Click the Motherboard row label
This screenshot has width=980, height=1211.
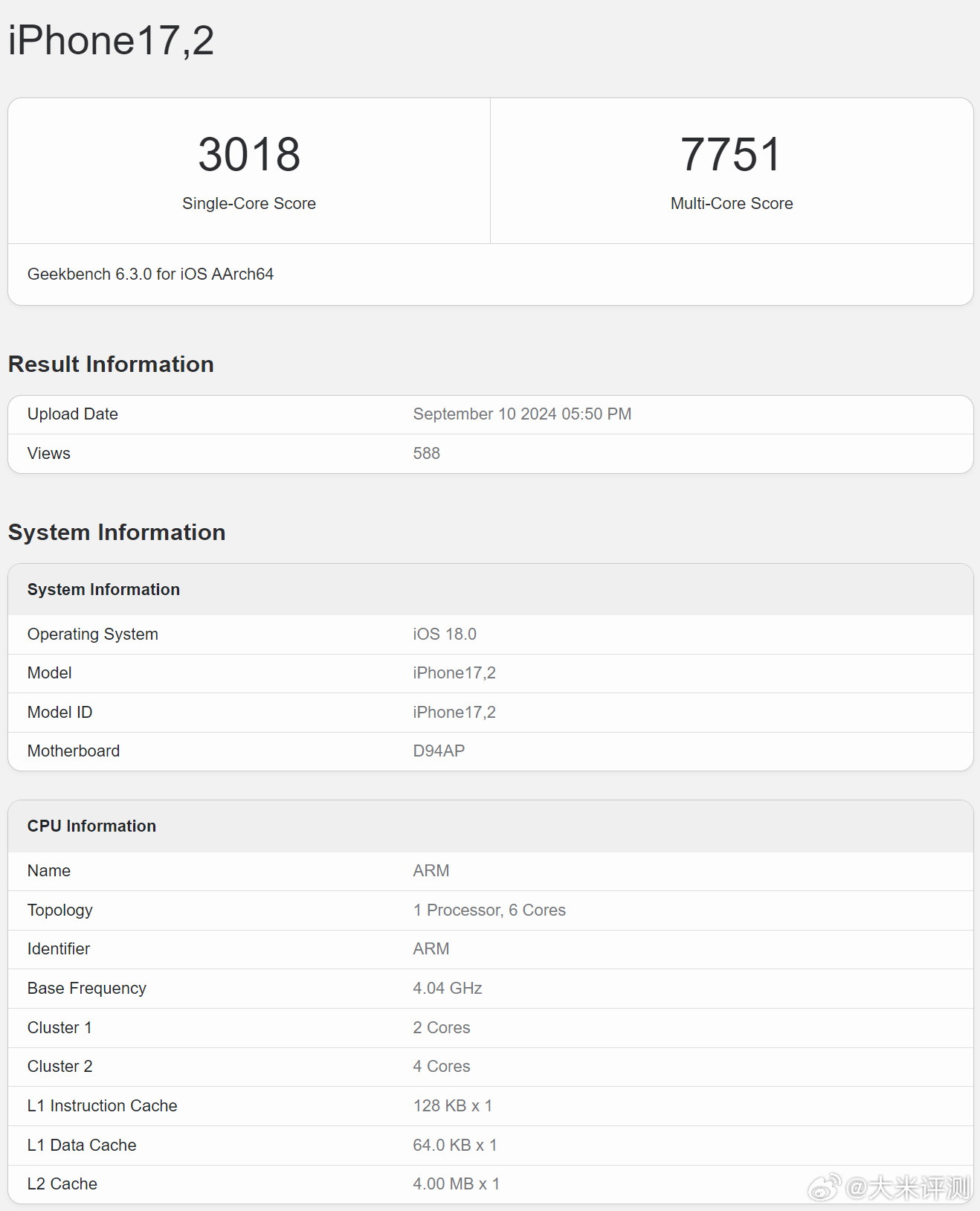tap(74, 751)
